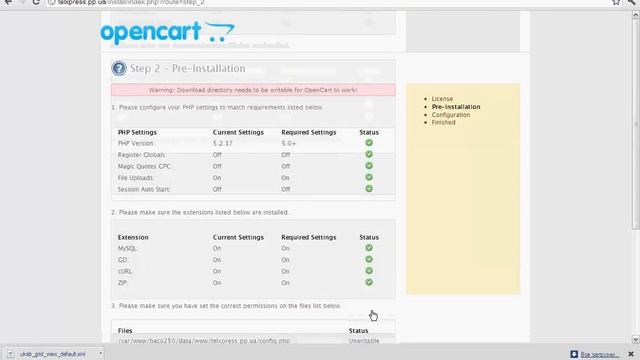Click the Step 2 - Pre-Installation heading

coord(188,68)
